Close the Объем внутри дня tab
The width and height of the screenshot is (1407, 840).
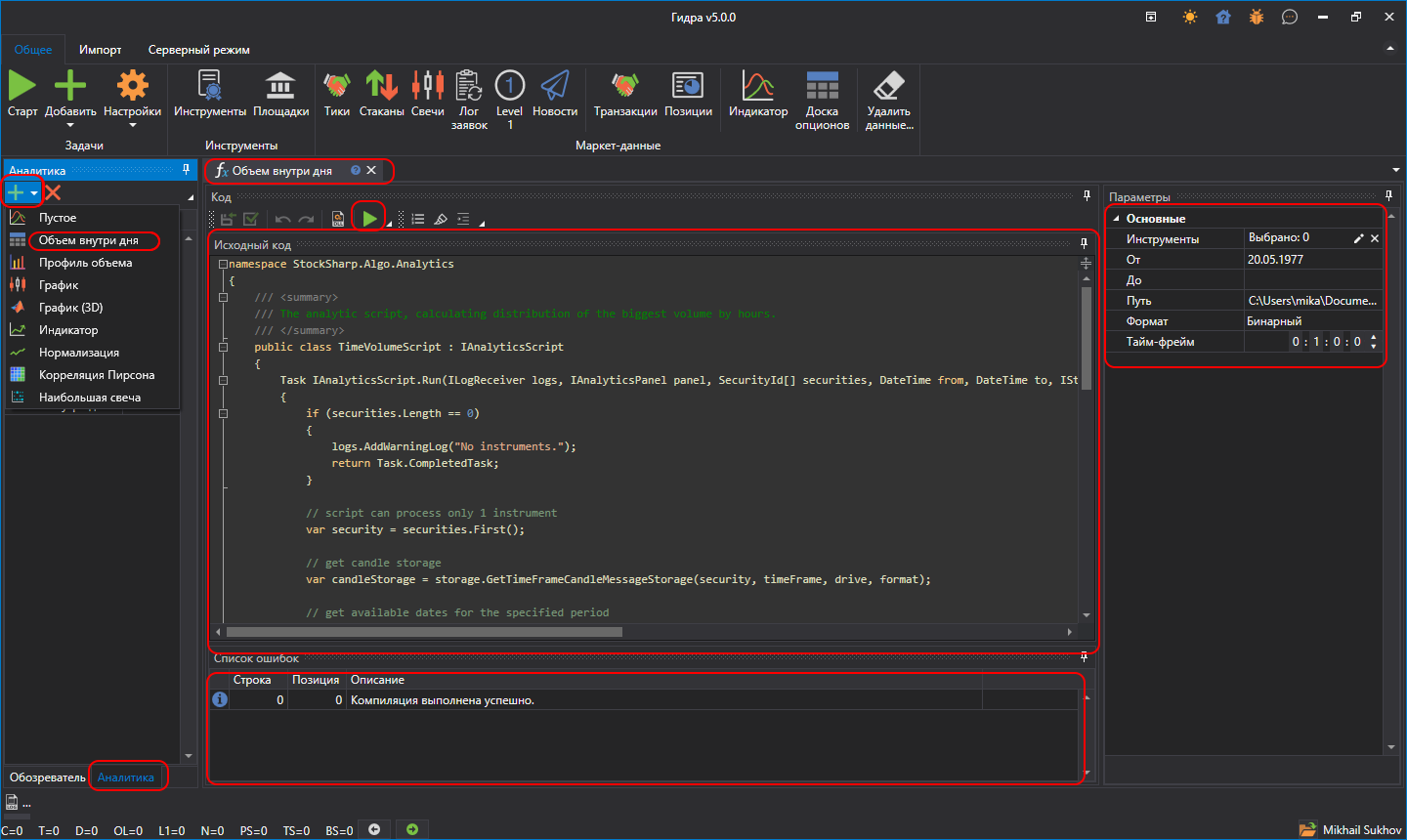[371, 170]
